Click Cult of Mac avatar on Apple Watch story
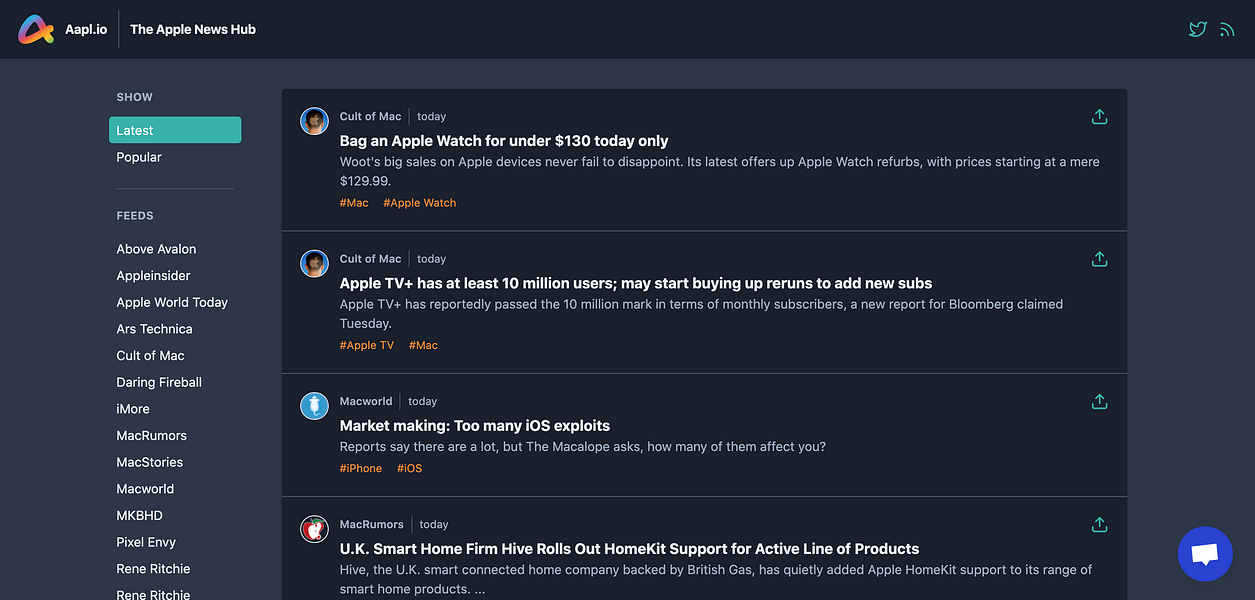Viewport: 1255px width, 600px height. (x=315, y=121)
